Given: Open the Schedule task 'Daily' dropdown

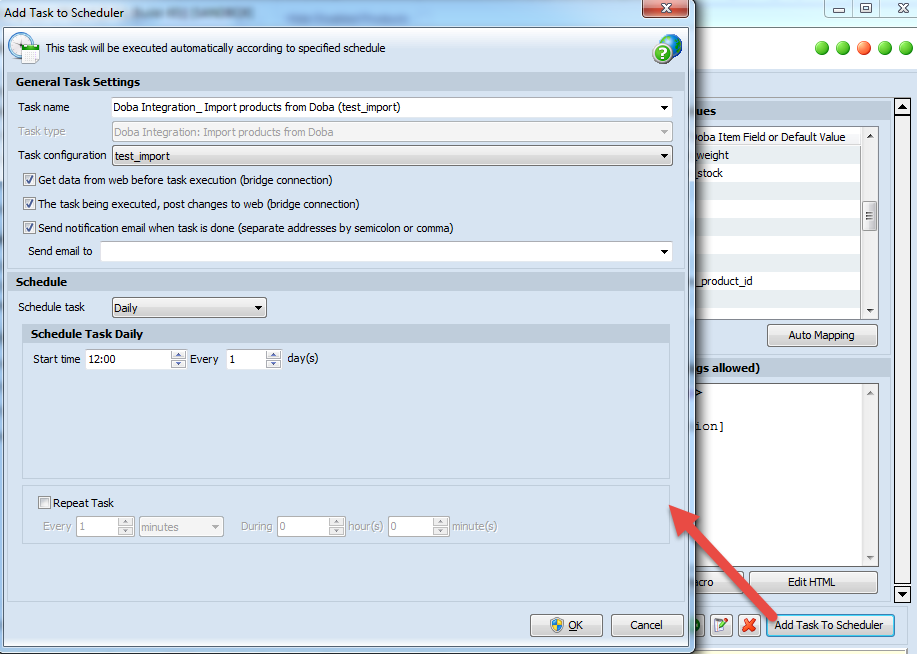Looking at the screenshot, I should point(189,308).
